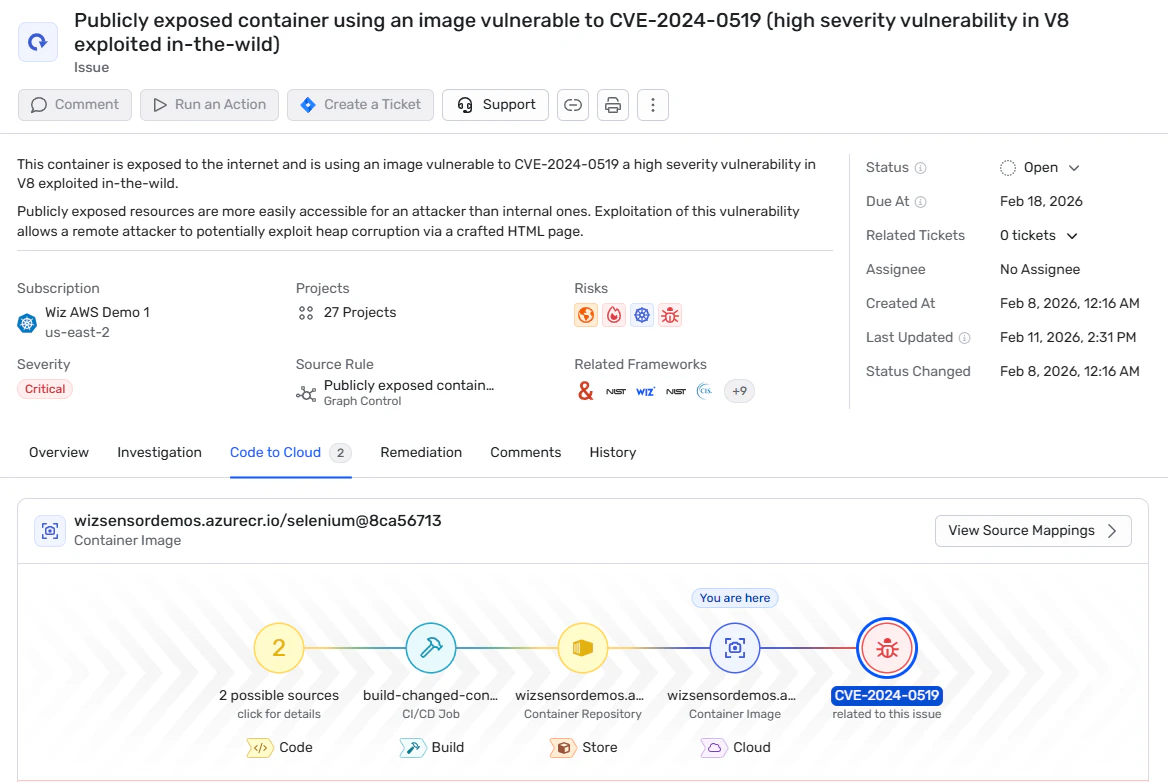Click View Source Mappings
1168x782 pixels.
tap(1033, 531)
